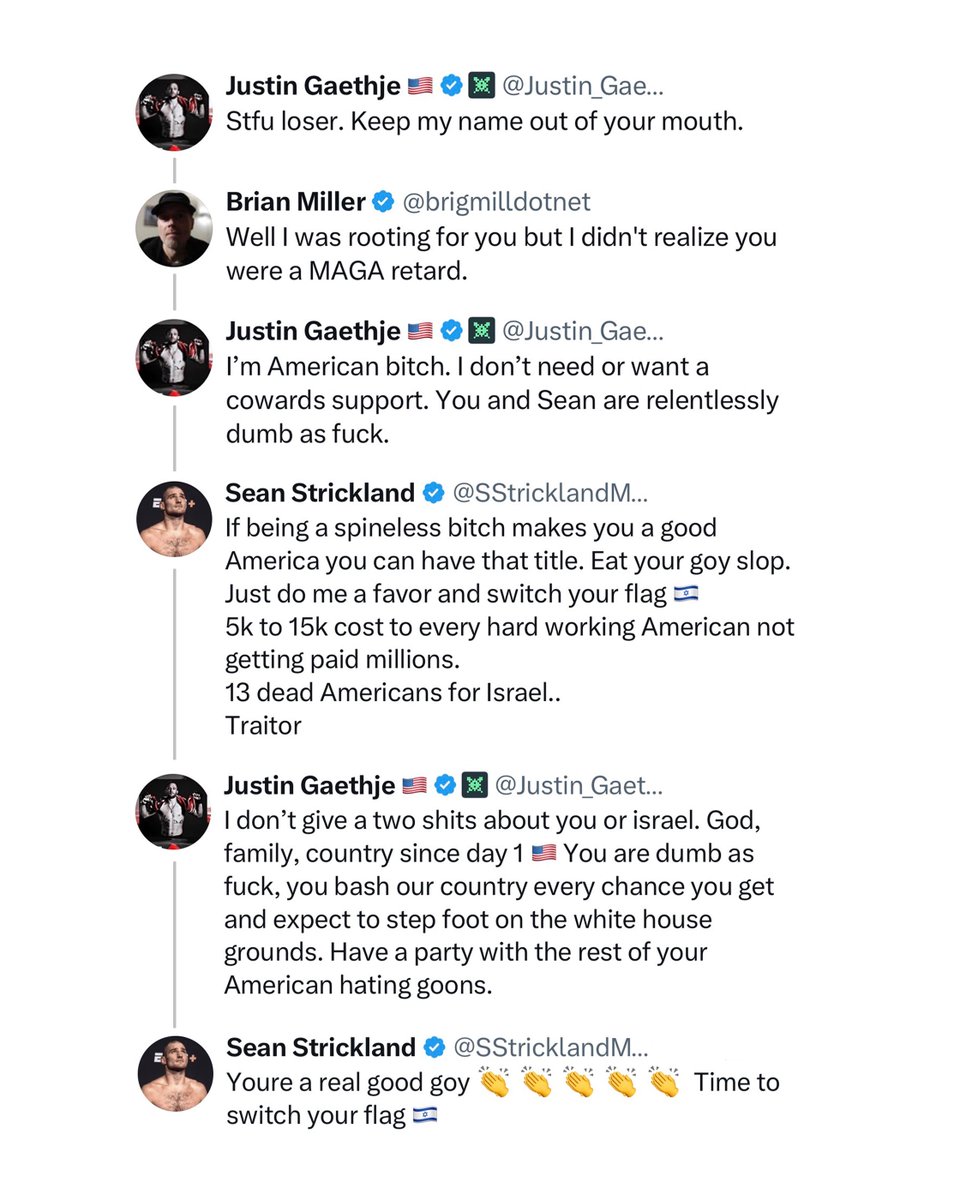Viewport: 960px width, 1200px height.
Task: Click the US flag emoji beside Justin Gaethje's name in the fifth tweet
Action: coord(414,786)
